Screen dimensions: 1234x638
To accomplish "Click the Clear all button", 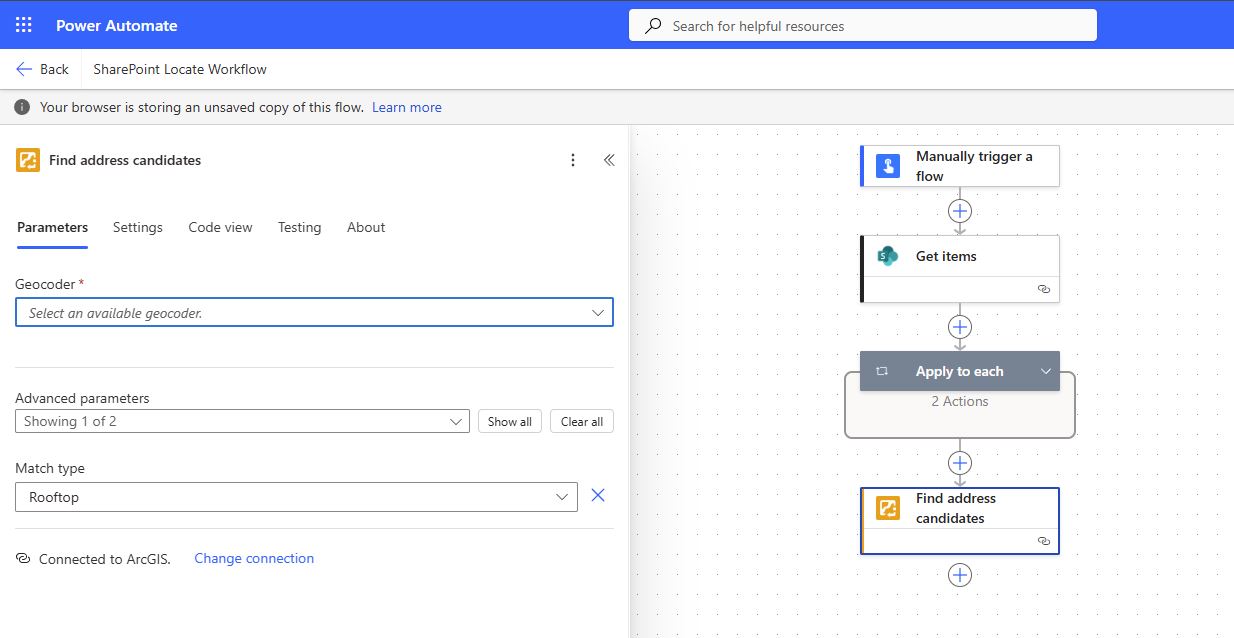I will click(581, 421).
